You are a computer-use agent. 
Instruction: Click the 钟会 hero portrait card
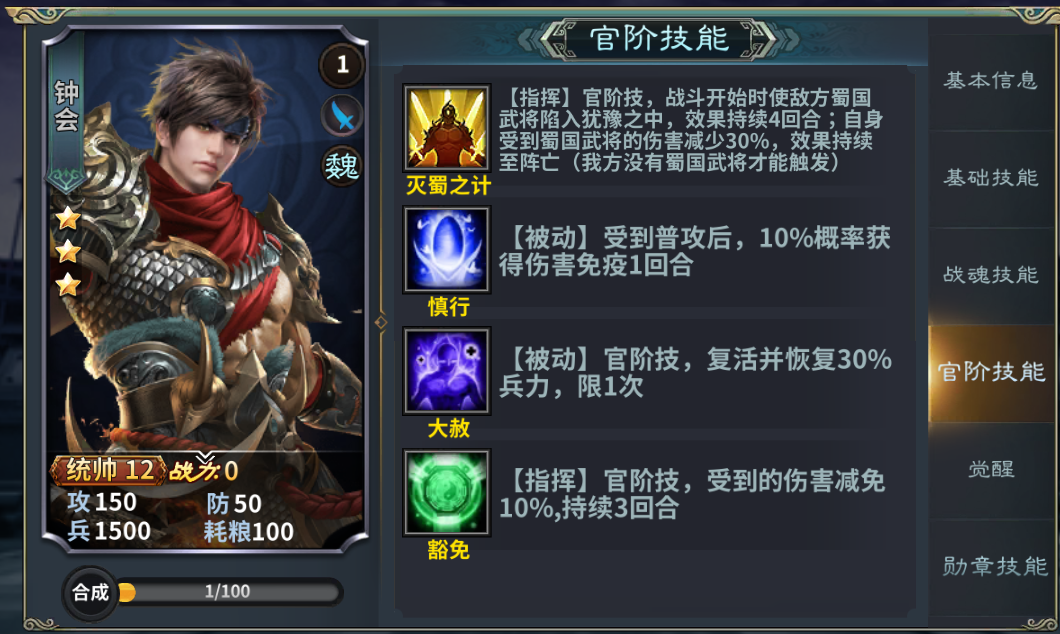point(206,289)
